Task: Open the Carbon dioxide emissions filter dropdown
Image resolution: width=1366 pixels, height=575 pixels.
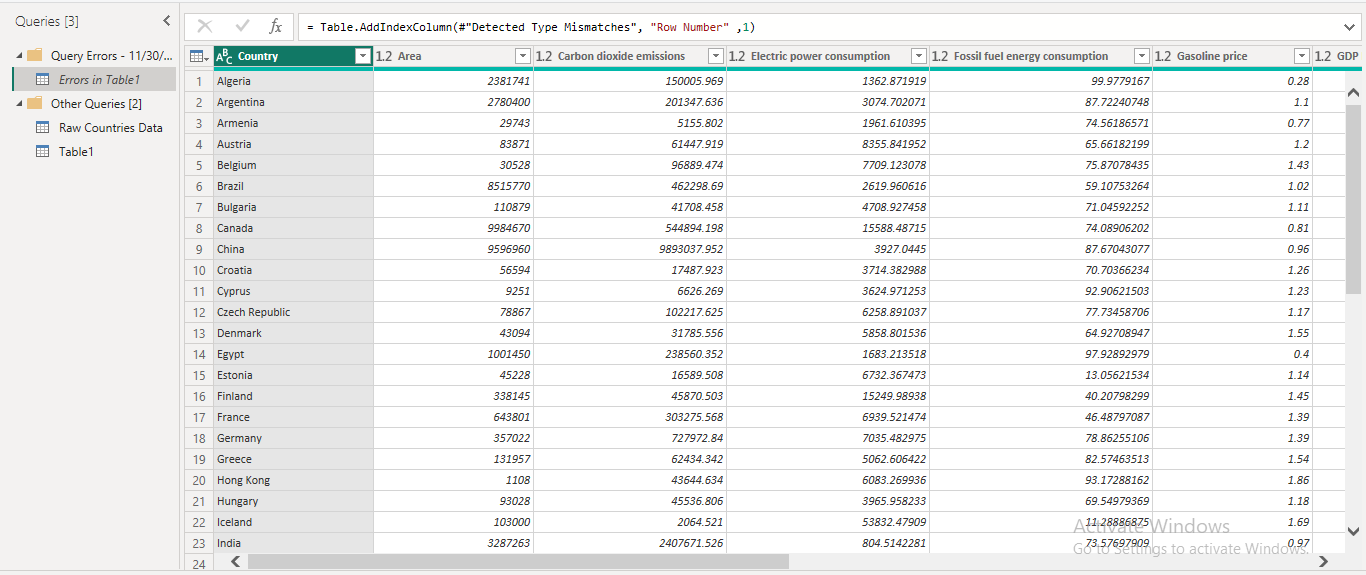Action: click(x=715, y=57)
